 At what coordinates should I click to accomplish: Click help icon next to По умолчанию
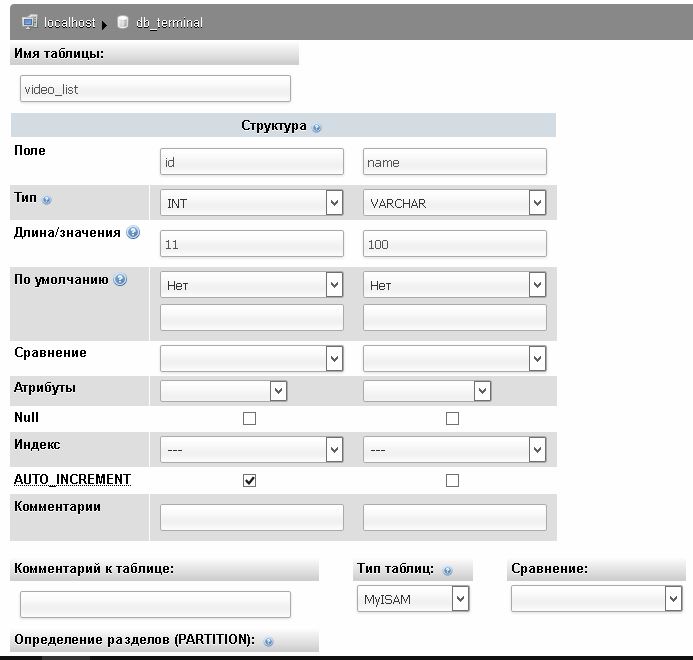click(x=121, y=280)
